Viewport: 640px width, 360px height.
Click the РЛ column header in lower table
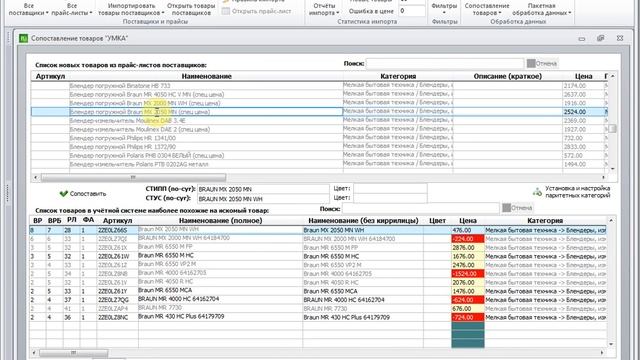point(71,220)
